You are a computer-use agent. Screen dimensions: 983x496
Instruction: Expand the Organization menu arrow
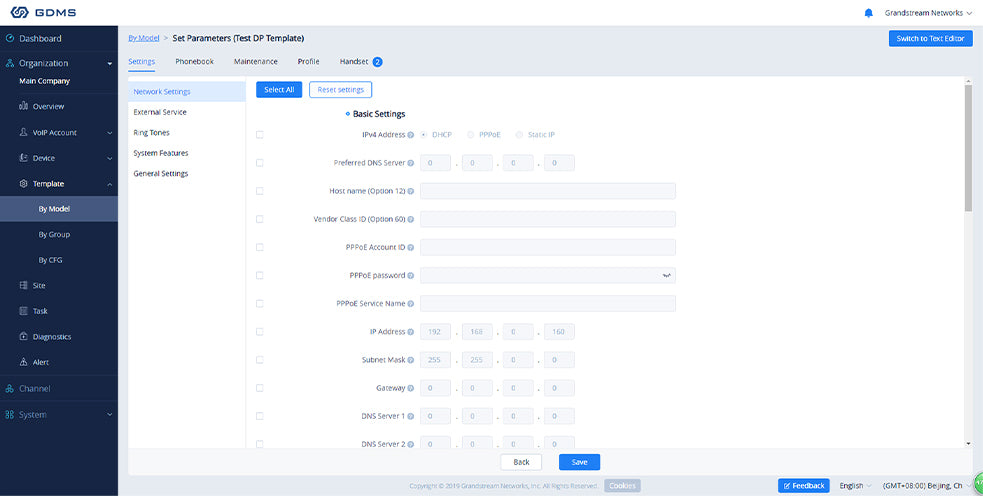(110, 64)
